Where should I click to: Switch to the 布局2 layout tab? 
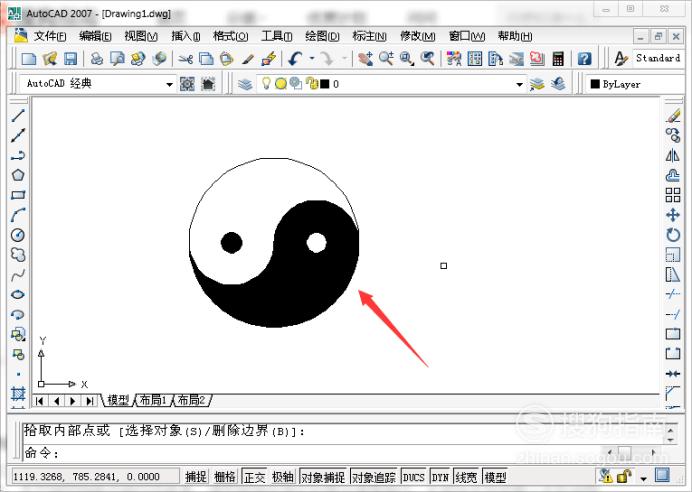[x=191, y=400]
